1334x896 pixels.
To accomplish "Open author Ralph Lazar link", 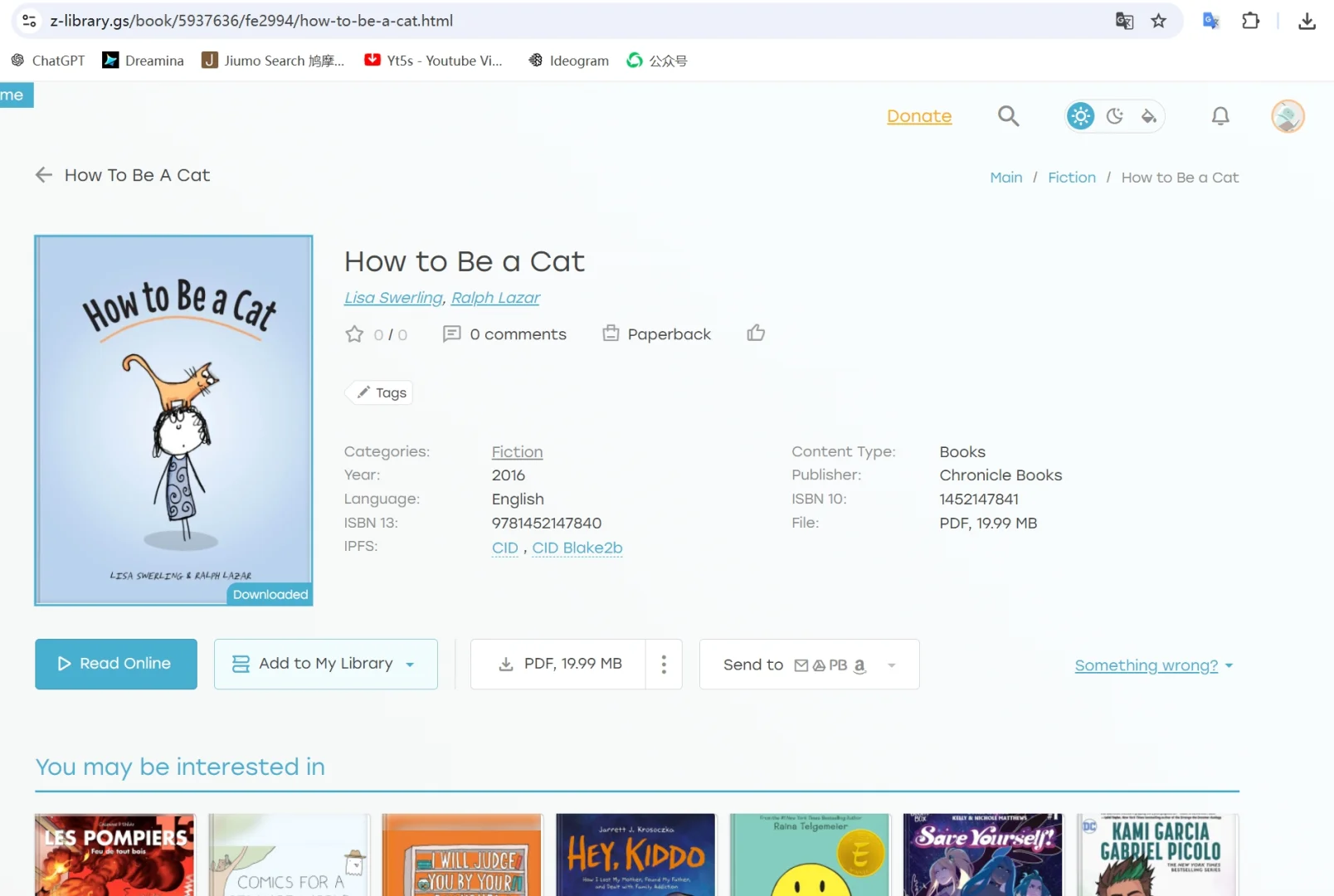I will coord(495,298).
